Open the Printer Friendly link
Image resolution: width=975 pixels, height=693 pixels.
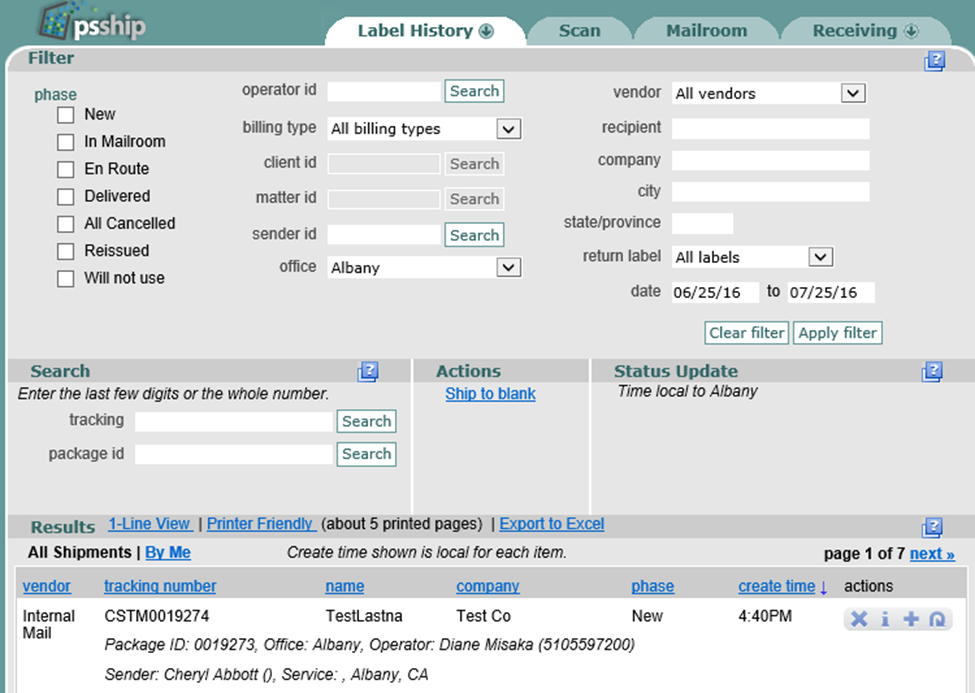pyautogui.click(x=261, y=524)
